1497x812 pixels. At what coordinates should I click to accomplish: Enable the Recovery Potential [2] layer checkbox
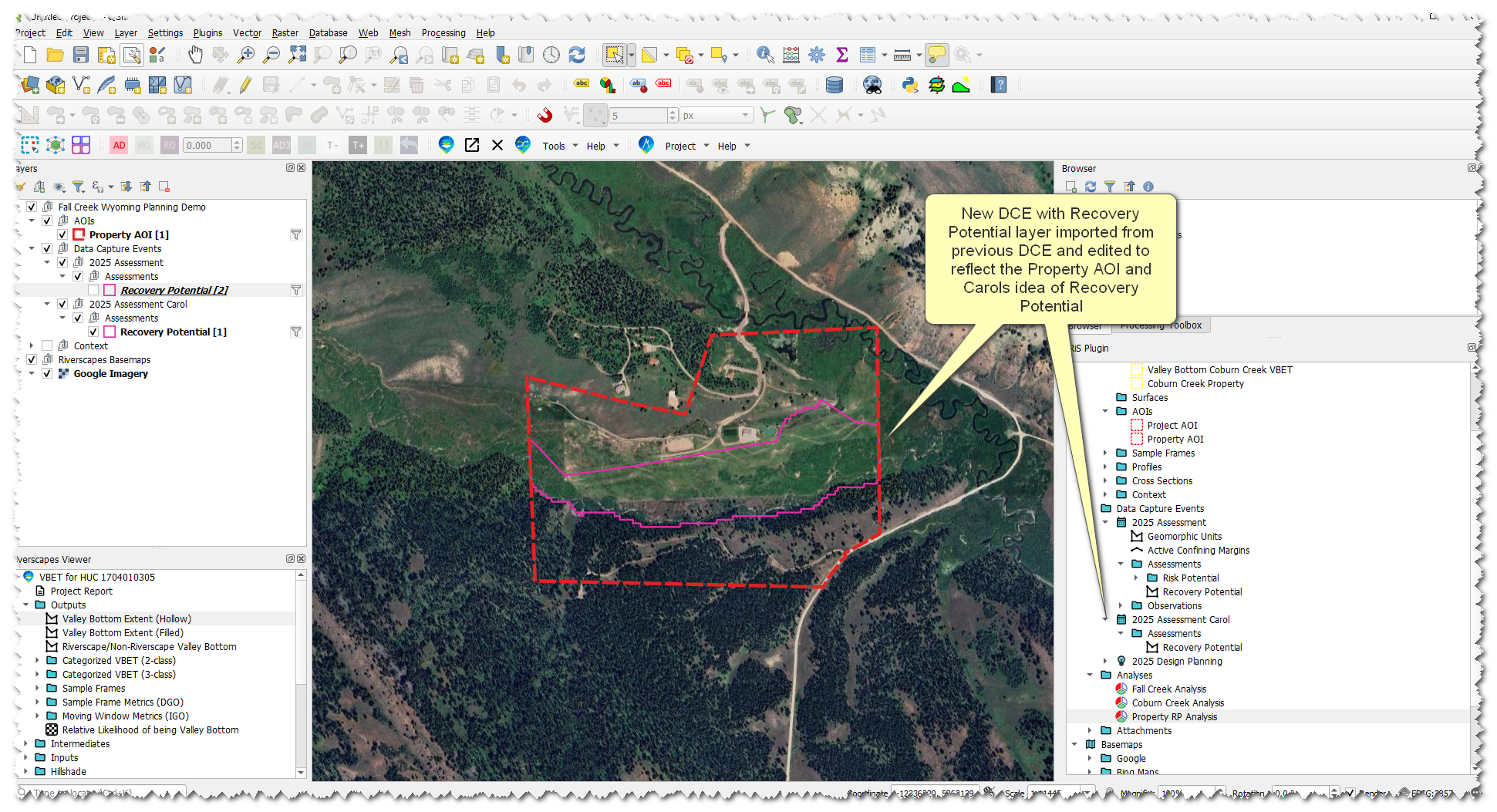pos(93,291)
